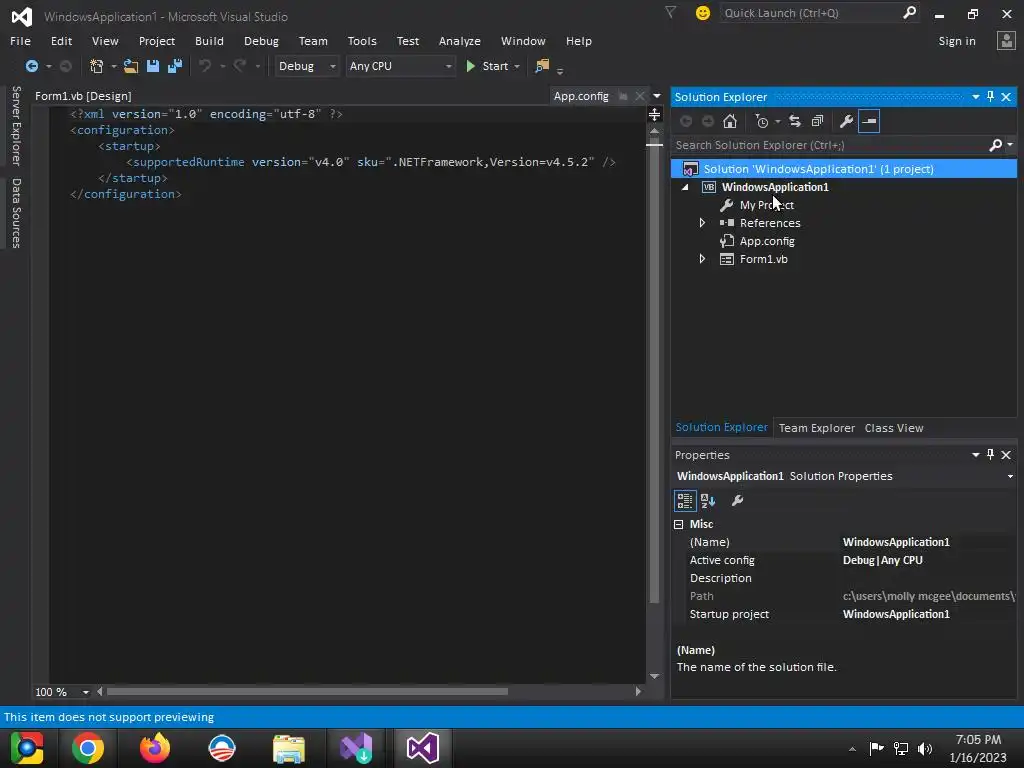Close the App.config preview tab
This screenshot has width=1024, height=768.
pos(640,96)
